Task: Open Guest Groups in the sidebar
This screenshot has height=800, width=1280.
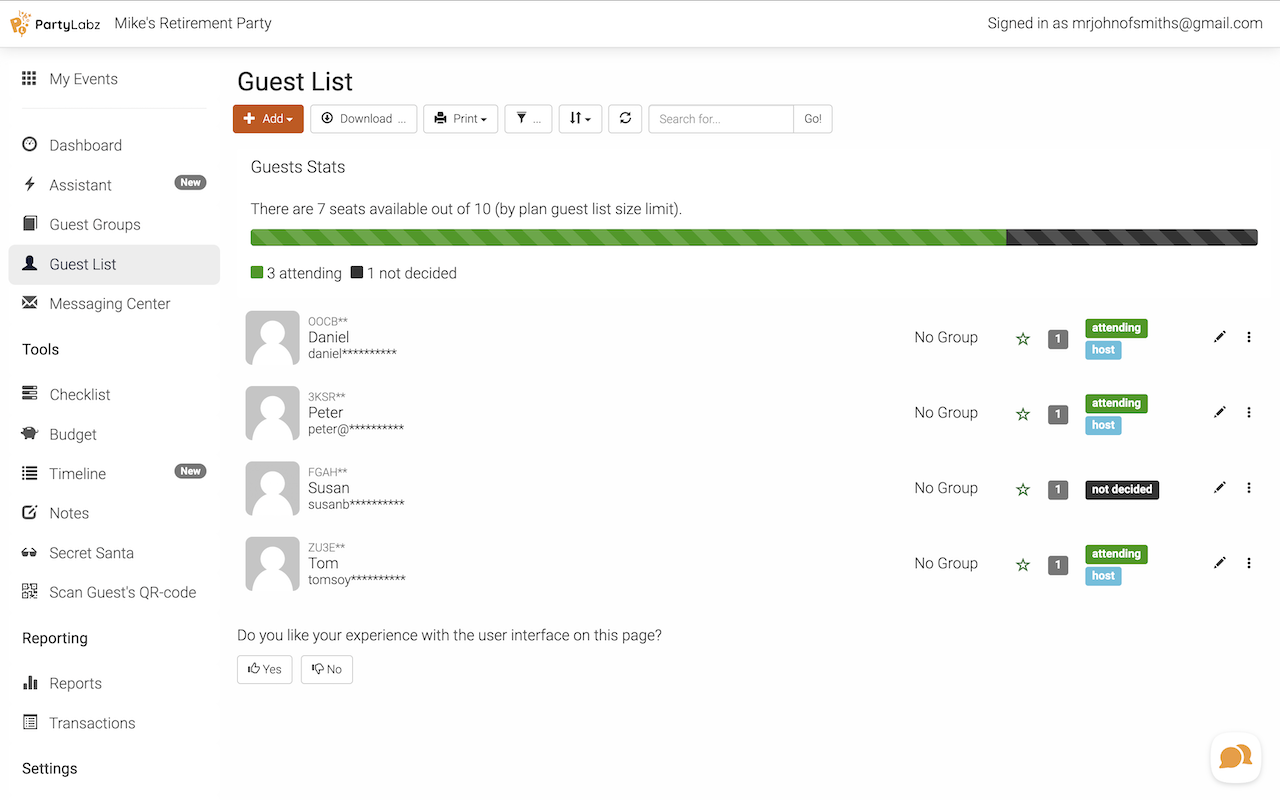Action: click(x=95, y=224)
